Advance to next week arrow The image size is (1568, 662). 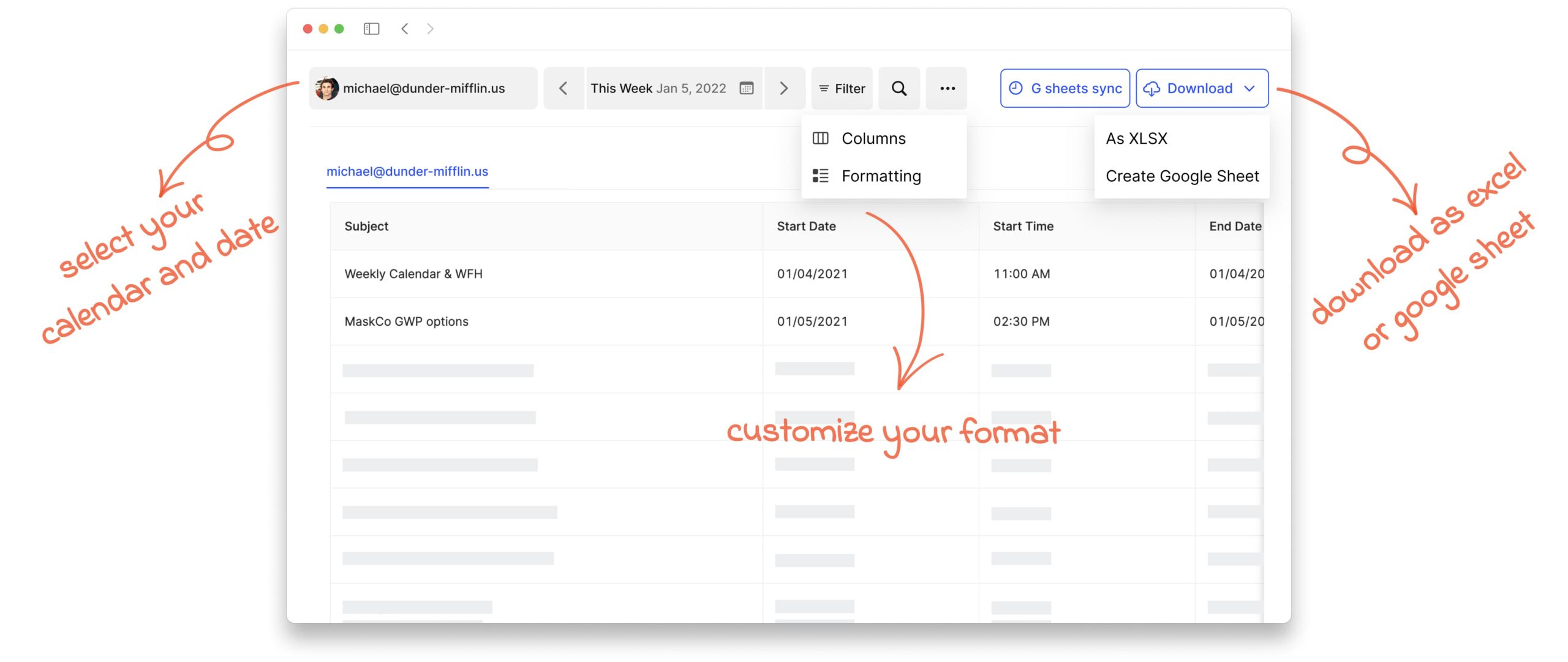(x=784, y=88)
